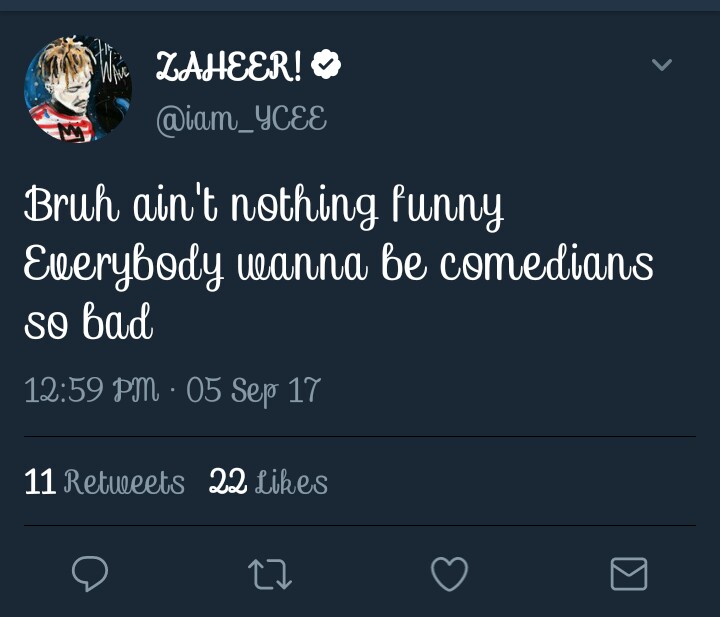Open the ZAHEER! display name profile link
720x617 pixels.
[x=229, y=67]
